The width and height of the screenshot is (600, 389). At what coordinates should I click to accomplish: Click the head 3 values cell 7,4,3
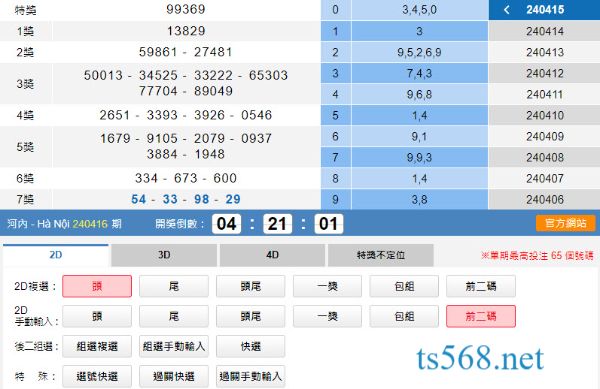(419, 73)
